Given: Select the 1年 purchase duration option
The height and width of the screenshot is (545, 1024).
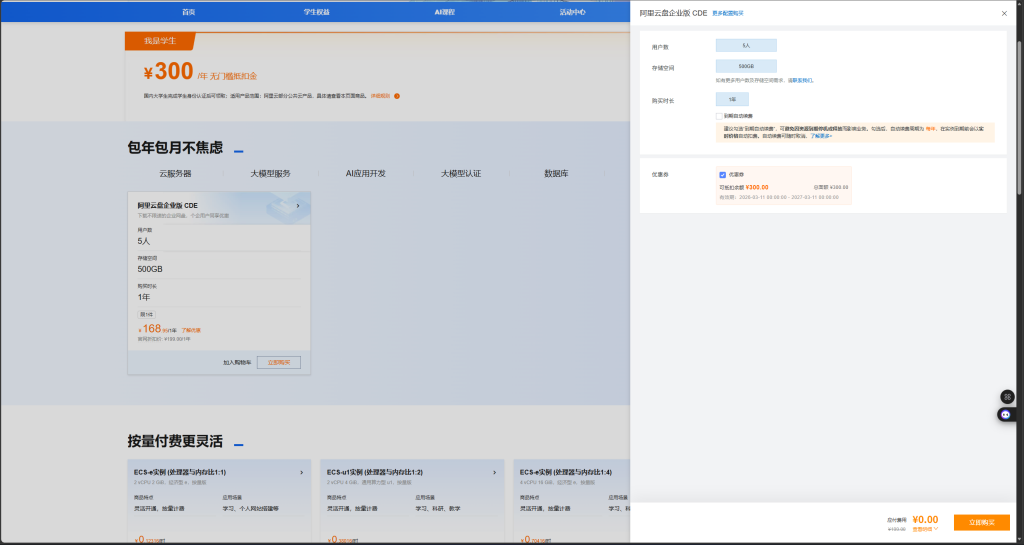Looking at the screenshot, I should [732, 100].
